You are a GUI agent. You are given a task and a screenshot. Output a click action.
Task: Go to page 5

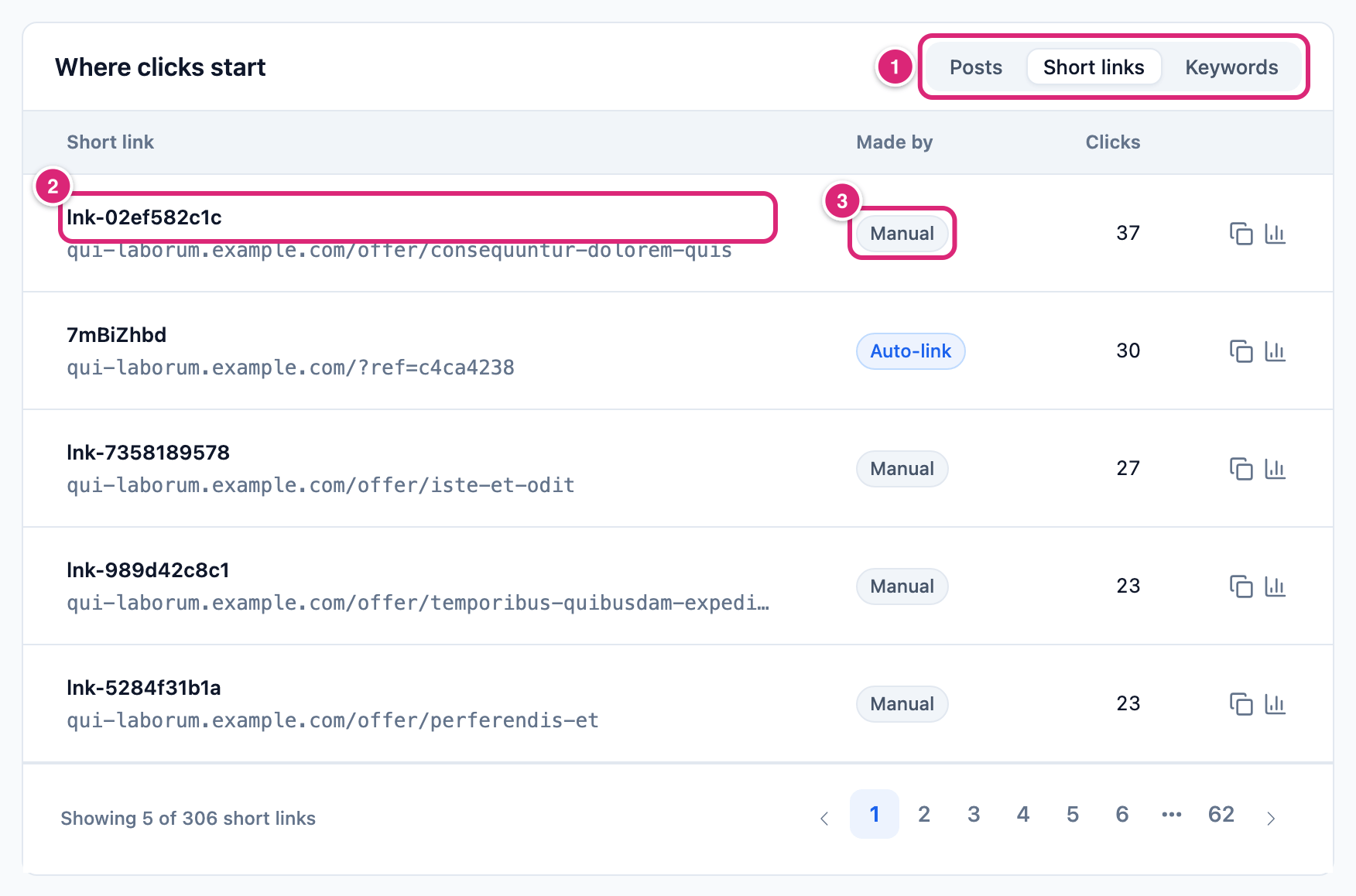pyautogui.click(x=1073, y=814)
